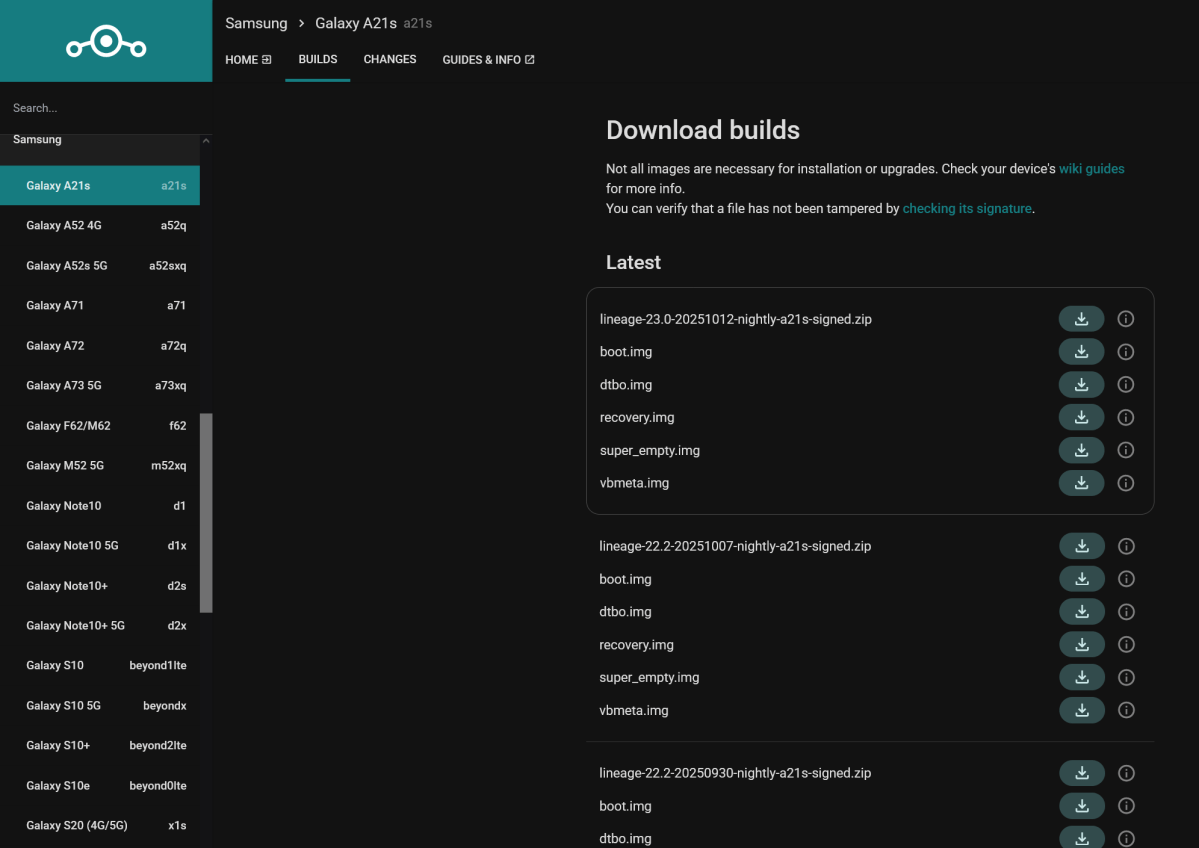
Task: Select Galaxy Note10+ 5G in the sidebar
Action: click(x=75, y=625)
